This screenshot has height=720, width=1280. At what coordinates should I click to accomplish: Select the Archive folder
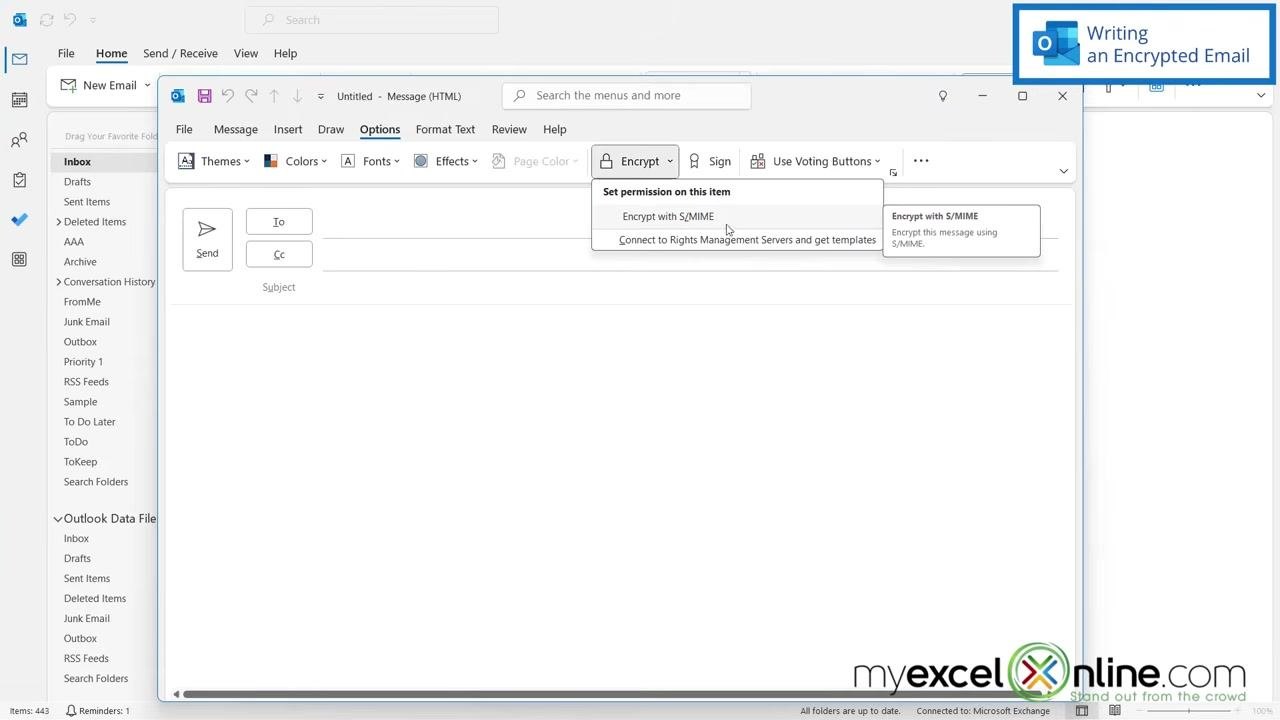click(80, 262)
